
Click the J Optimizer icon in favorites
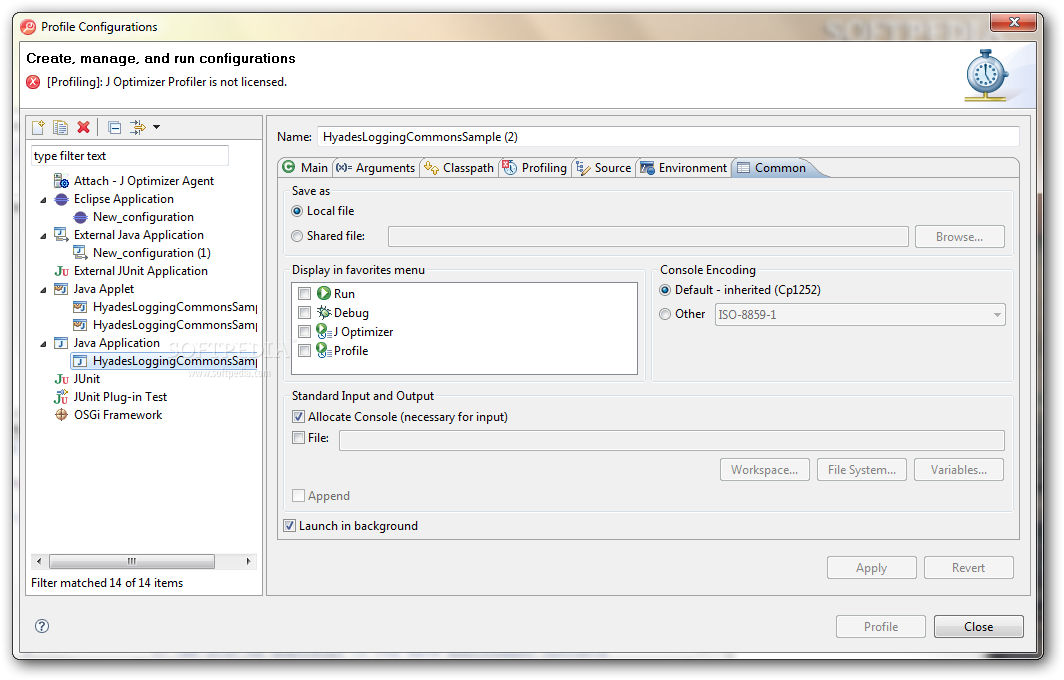tap(324, 332)
